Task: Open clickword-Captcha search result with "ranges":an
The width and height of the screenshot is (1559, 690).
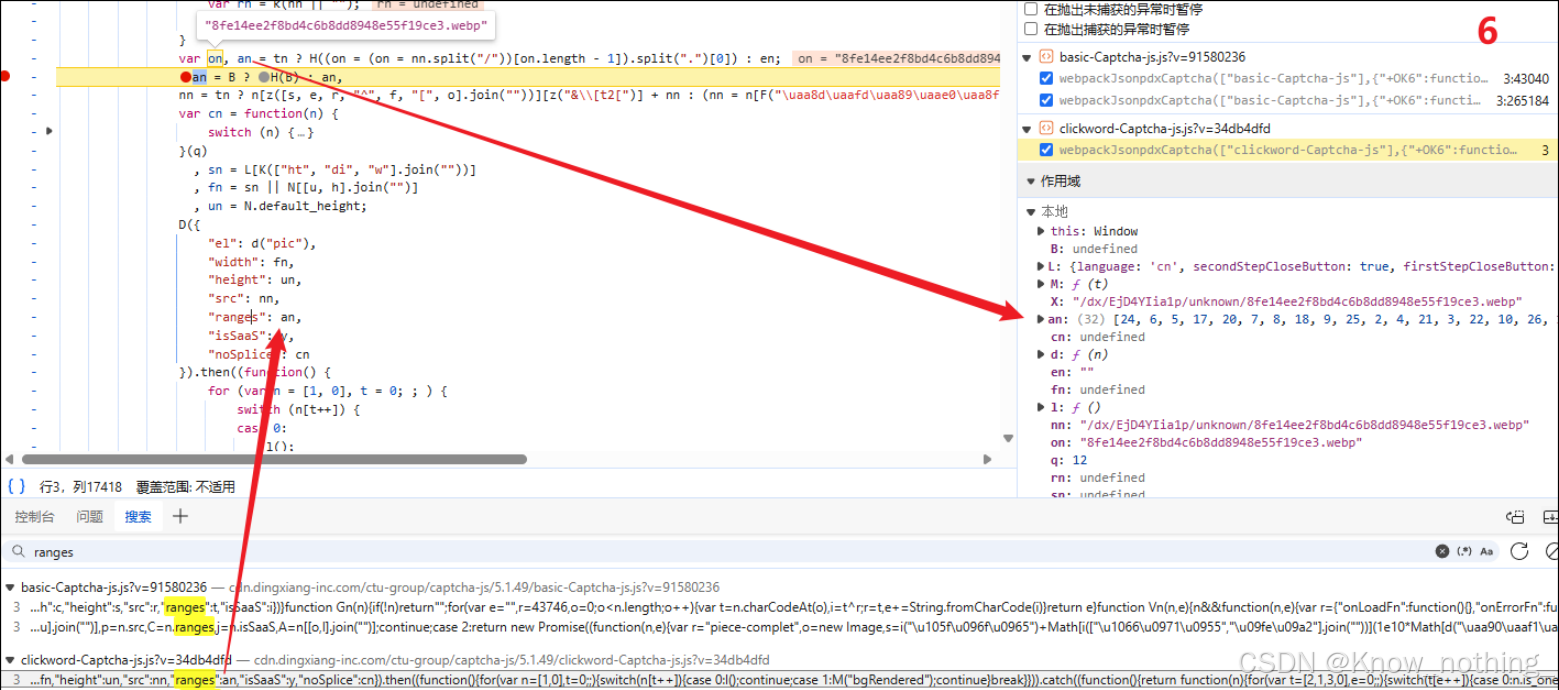Action: coord(779,680)
